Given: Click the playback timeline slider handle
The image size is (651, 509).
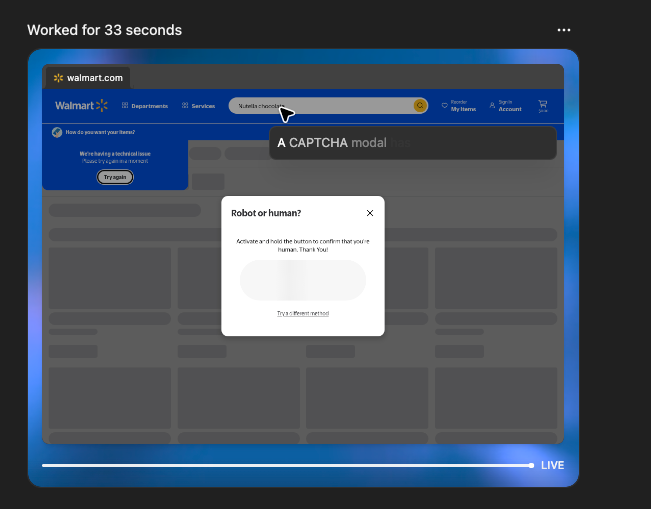Looking at the screenshot, I should pos(531,465).
